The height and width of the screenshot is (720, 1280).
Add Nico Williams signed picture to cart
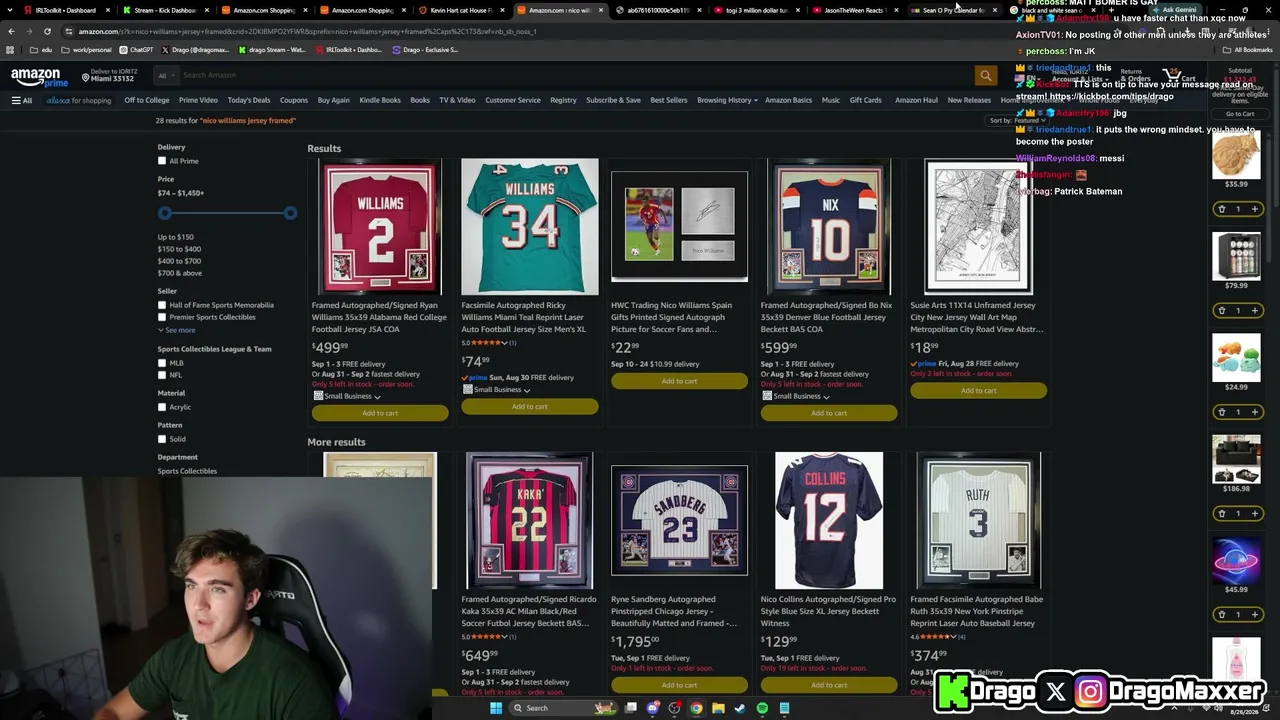click(x=679, y=381)
